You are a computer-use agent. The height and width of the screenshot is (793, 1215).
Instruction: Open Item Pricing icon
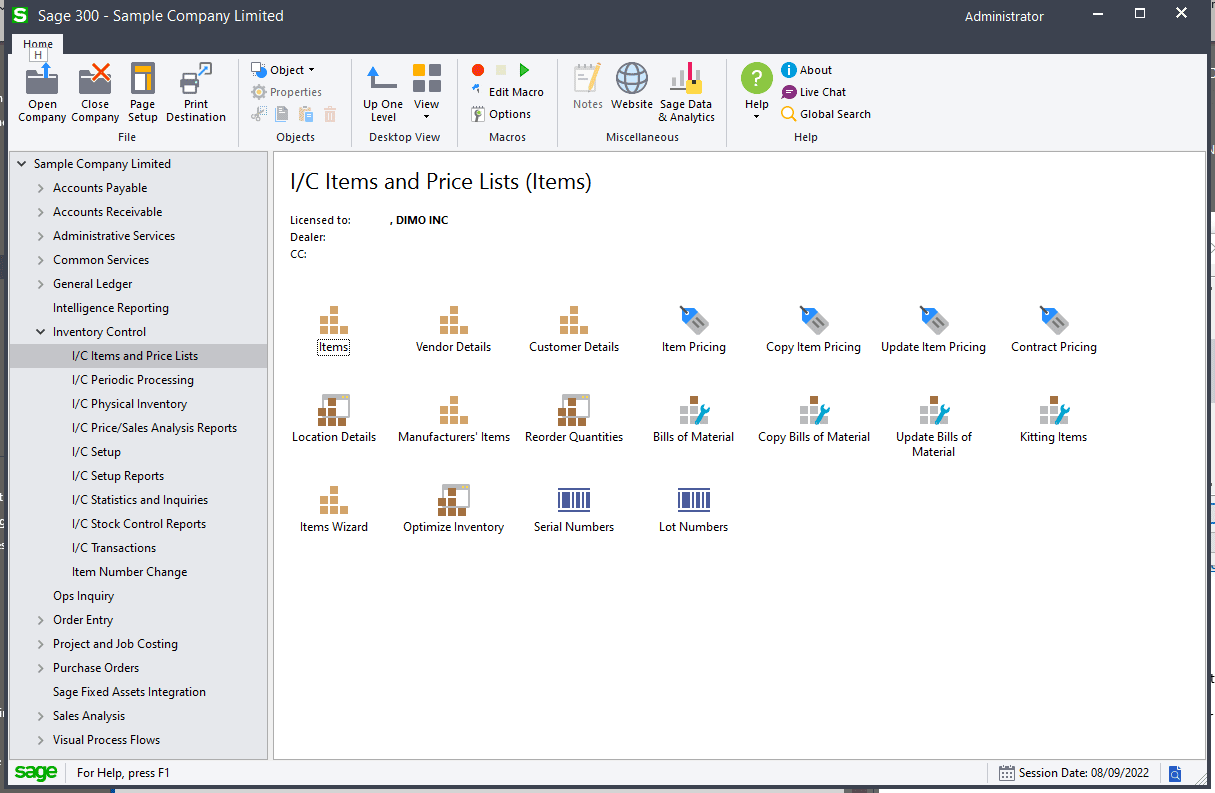point(694,321)
